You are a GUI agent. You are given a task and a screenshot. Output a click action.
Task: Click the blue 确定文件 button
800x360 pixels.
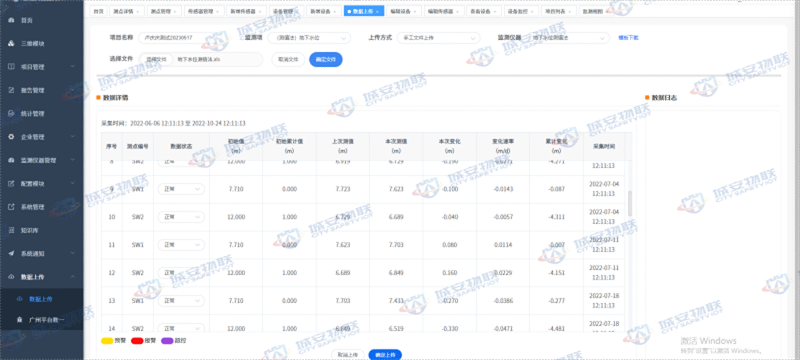326,60
